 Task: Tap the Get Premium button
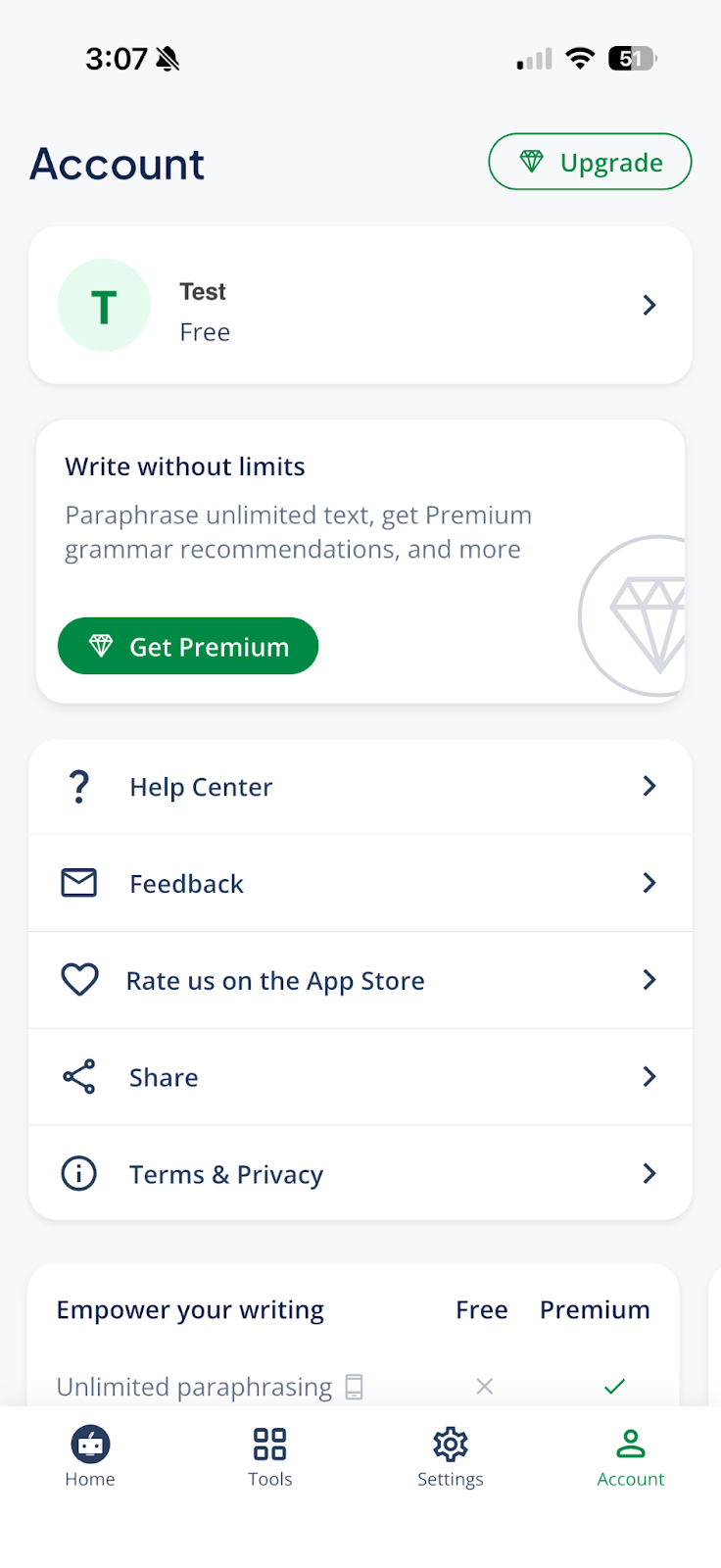click(x=188, y=647)
